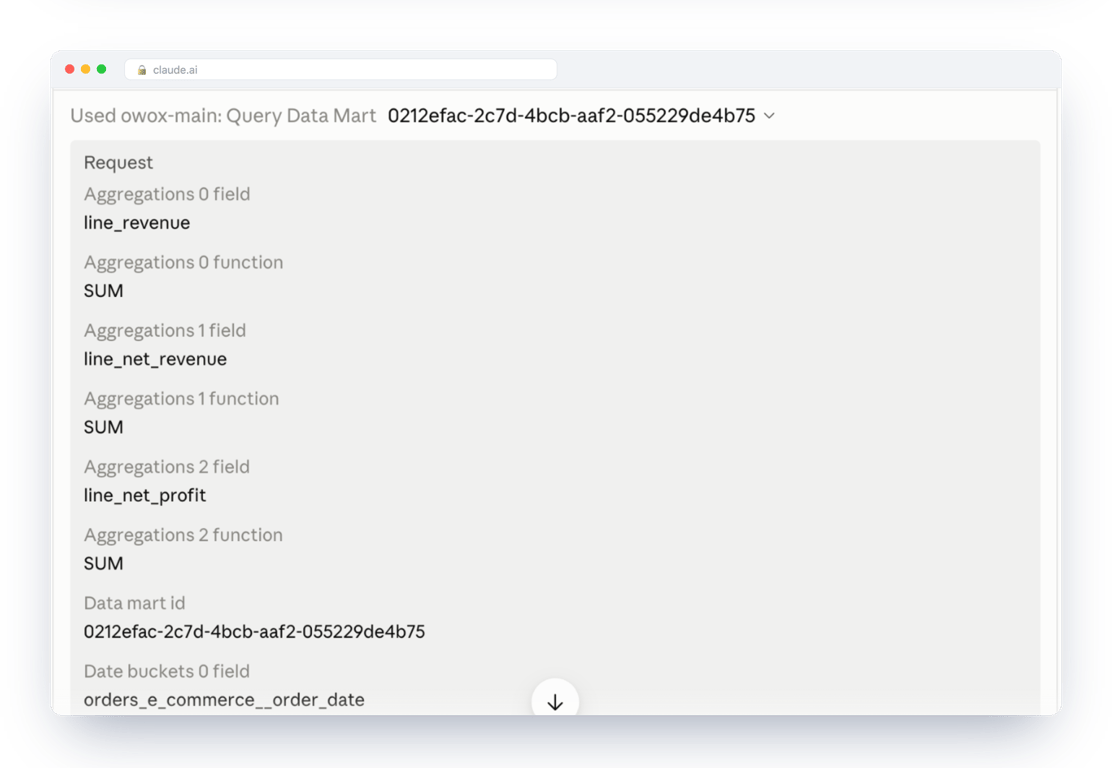Select SUM under Aggregations 0 function
1112x768 pixels.
pos(104,291)
